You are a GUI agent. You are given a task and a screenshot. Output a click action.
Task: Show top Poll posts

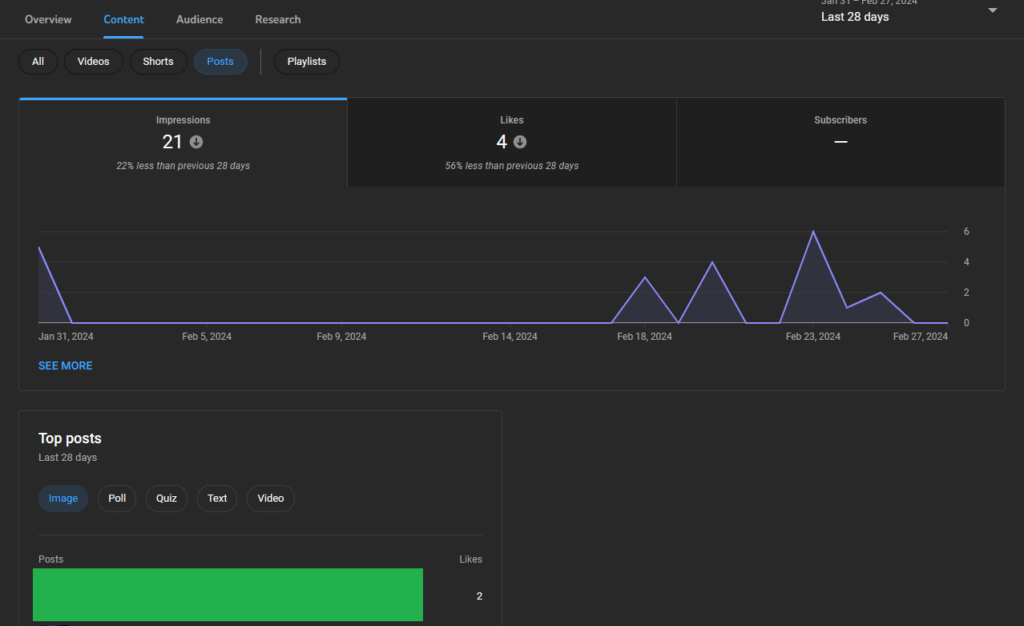coord(117,498)
